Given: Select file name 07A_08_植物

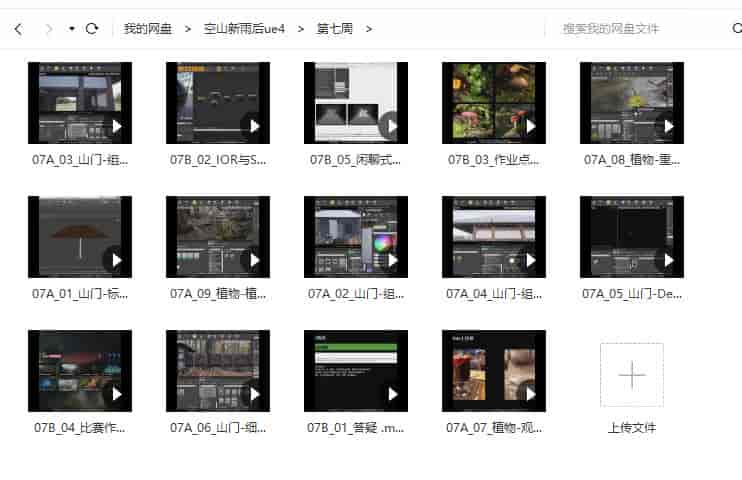Looking at the screenshot, I should [x=632, y=160].
